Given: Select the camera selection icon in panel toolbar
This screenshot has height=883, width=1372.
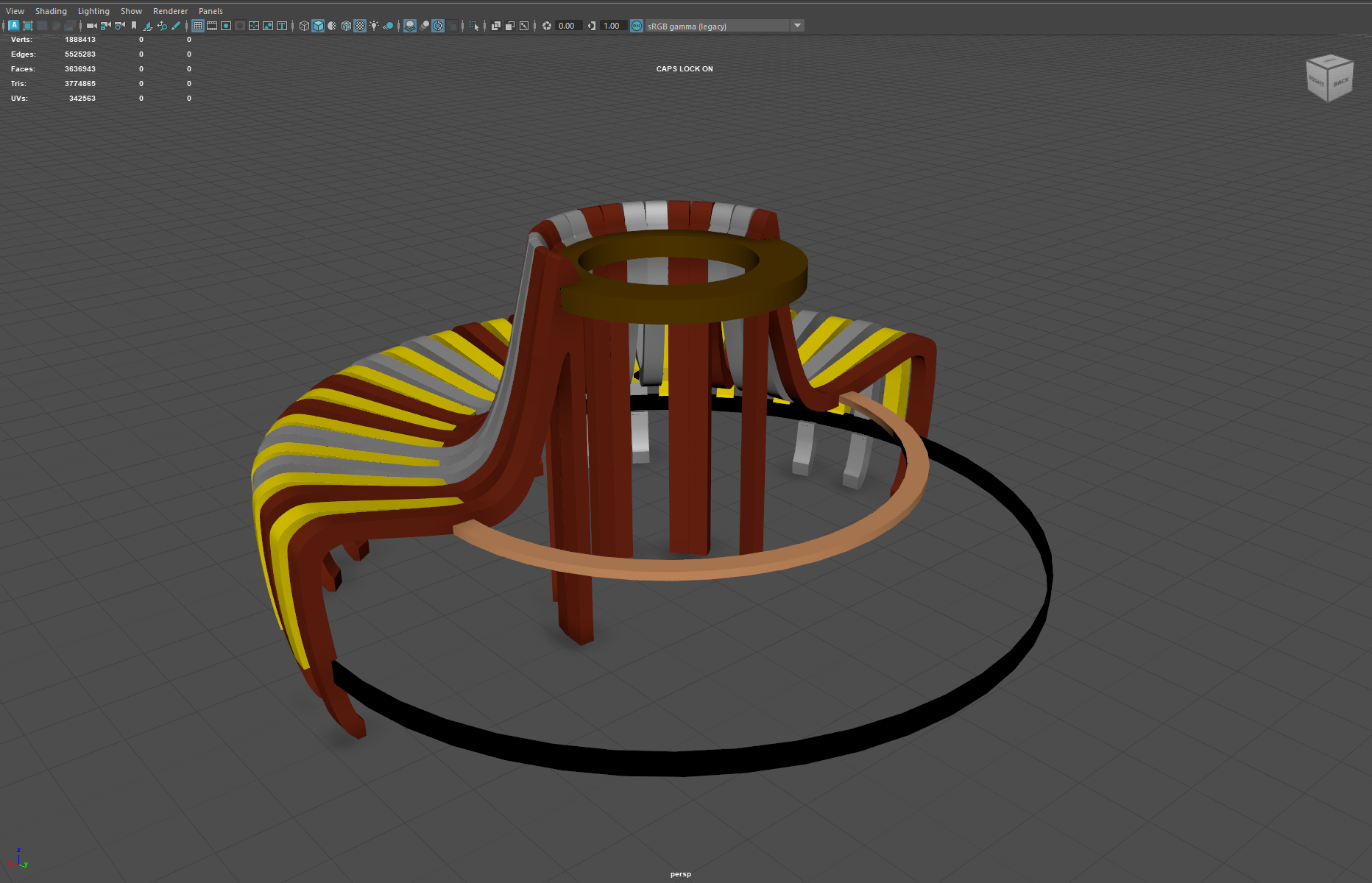Looking at the screenshot, I should 90,25.
